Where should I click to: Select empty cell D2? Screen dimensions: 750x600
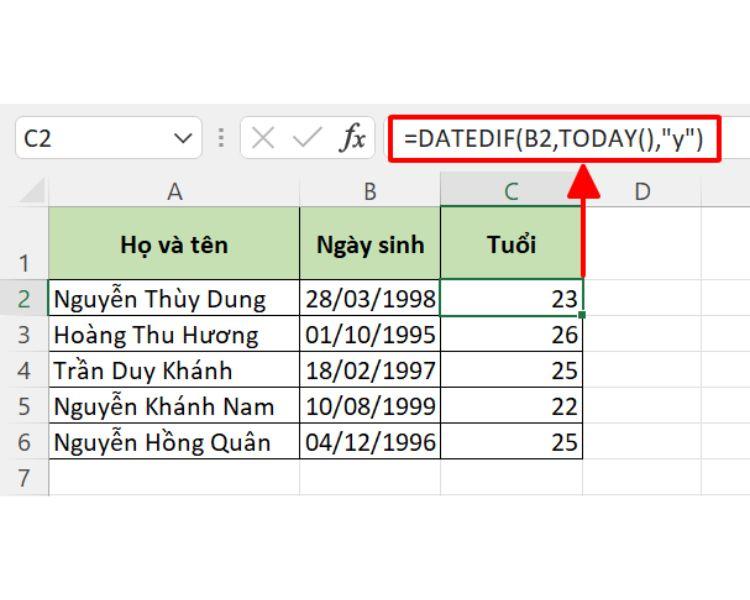pos(642,298)
